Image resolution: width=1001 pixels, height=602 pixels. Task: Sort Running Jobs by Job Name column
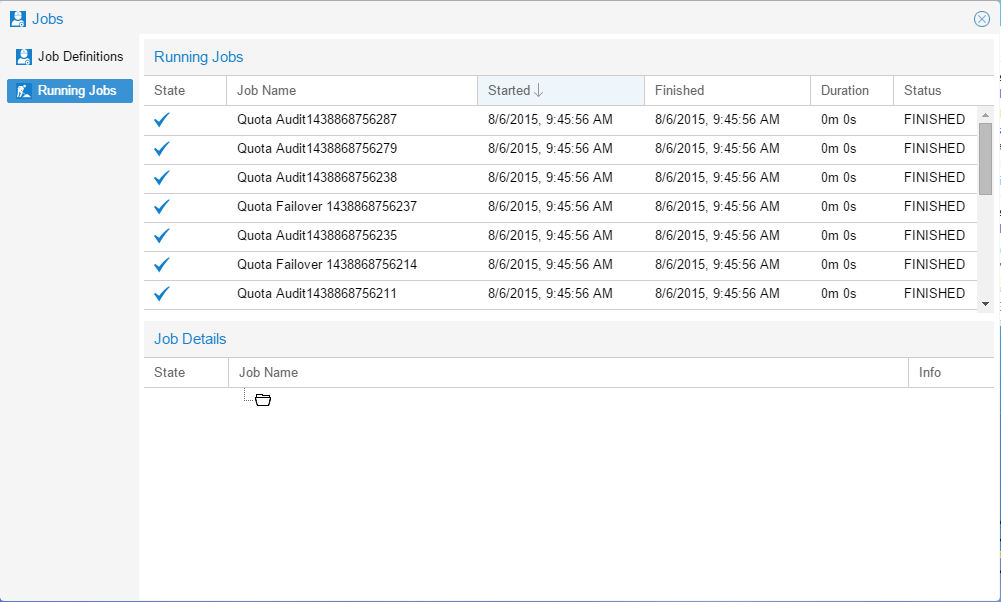click(352, 91)
